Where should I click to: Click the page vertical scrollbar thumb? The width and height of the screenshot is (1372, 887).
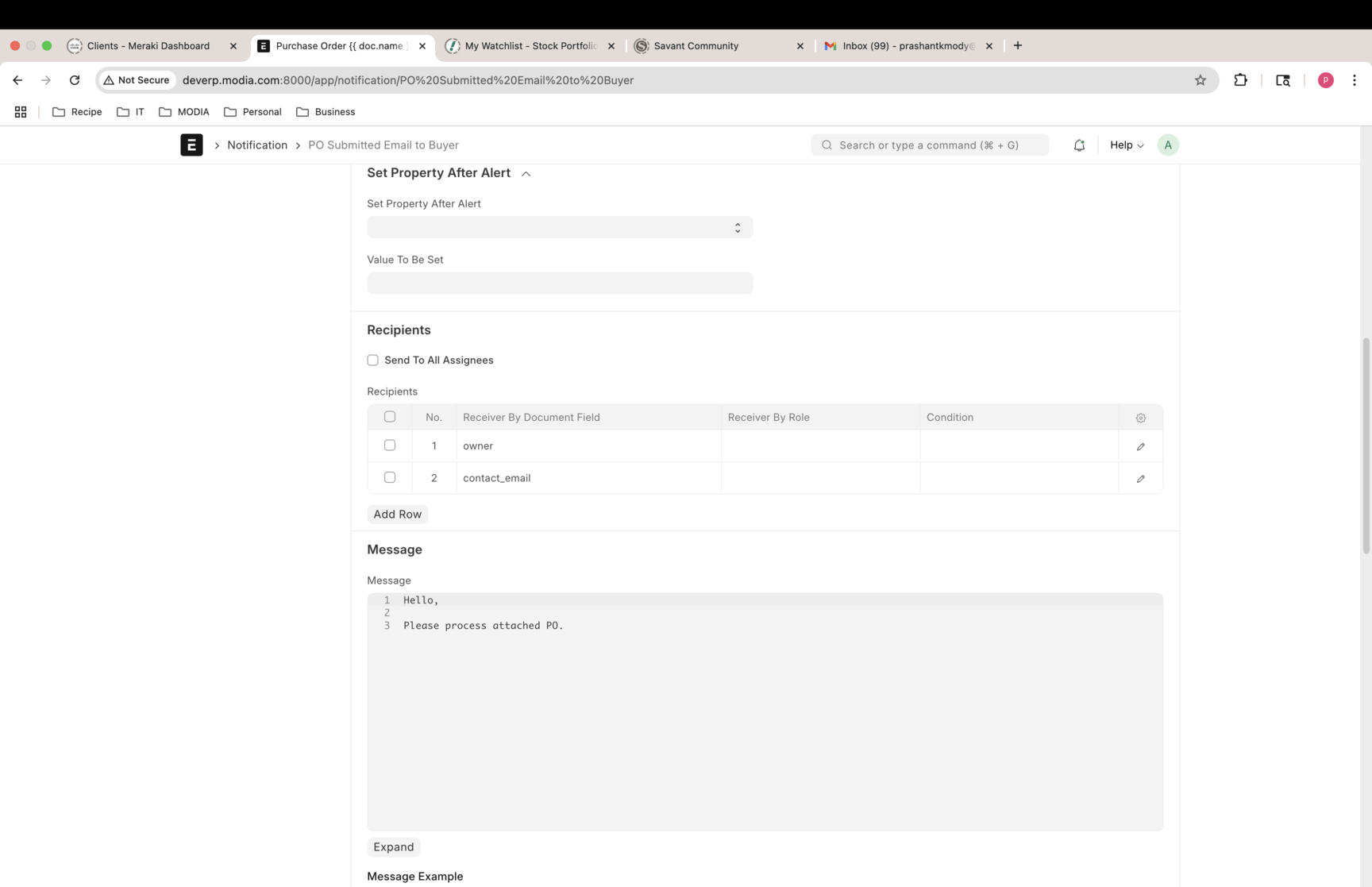(x=1366, y=445)
